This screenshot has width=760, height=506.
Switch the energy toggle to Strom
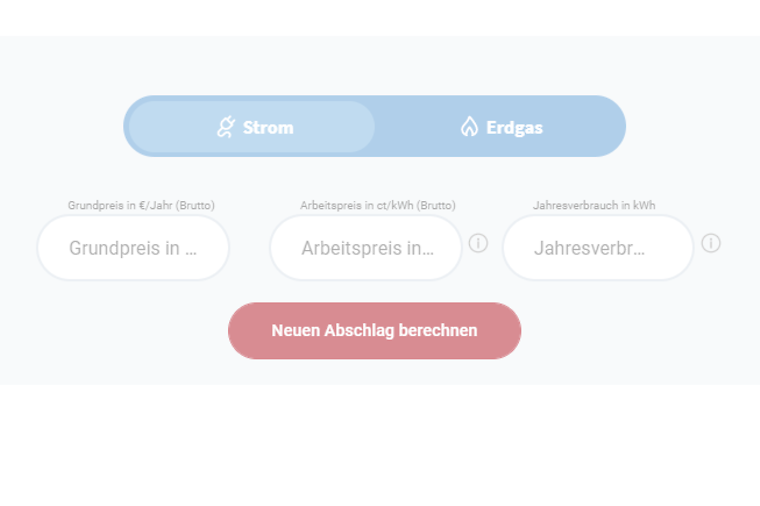click(x=252, y=126)
